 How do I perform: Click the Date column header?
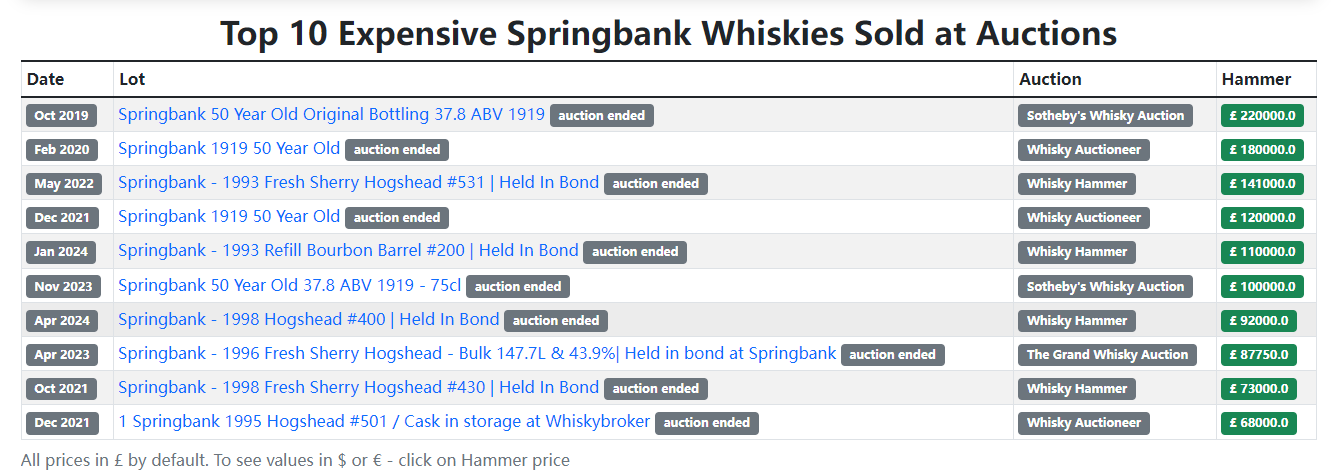click(45, 79)
